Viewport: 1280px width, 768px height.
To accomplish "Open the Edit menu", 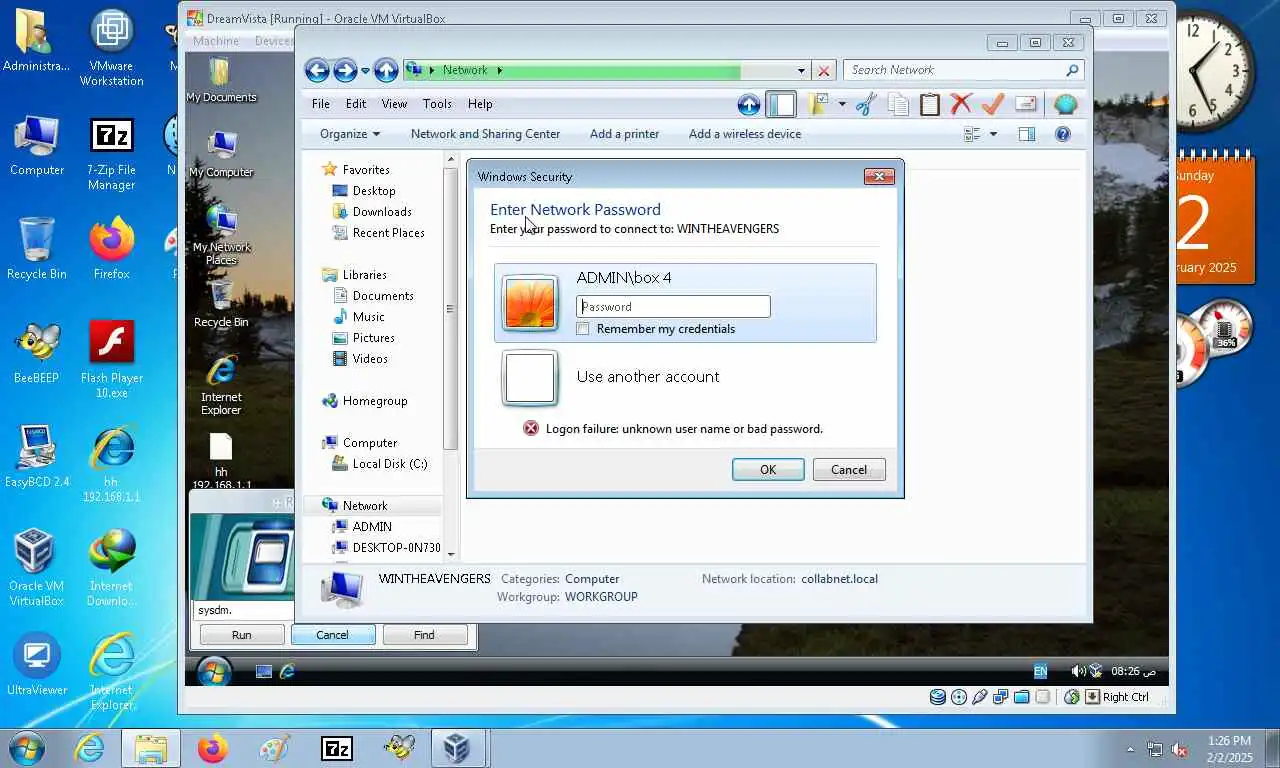I will [356, 104].
